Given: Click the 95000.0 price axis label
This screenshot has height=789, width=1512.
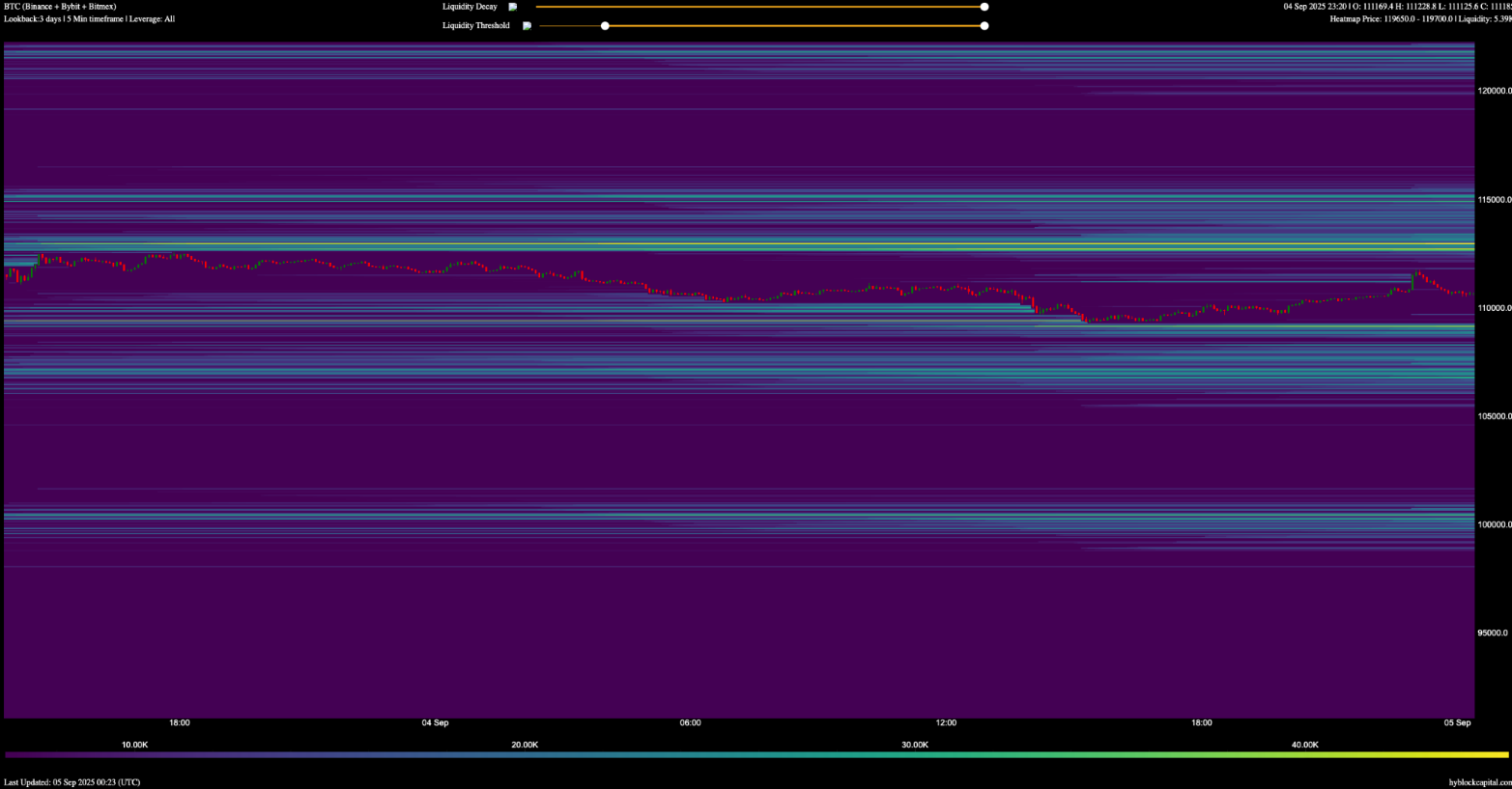Looking at the screenshot, I should (1492, 634).
